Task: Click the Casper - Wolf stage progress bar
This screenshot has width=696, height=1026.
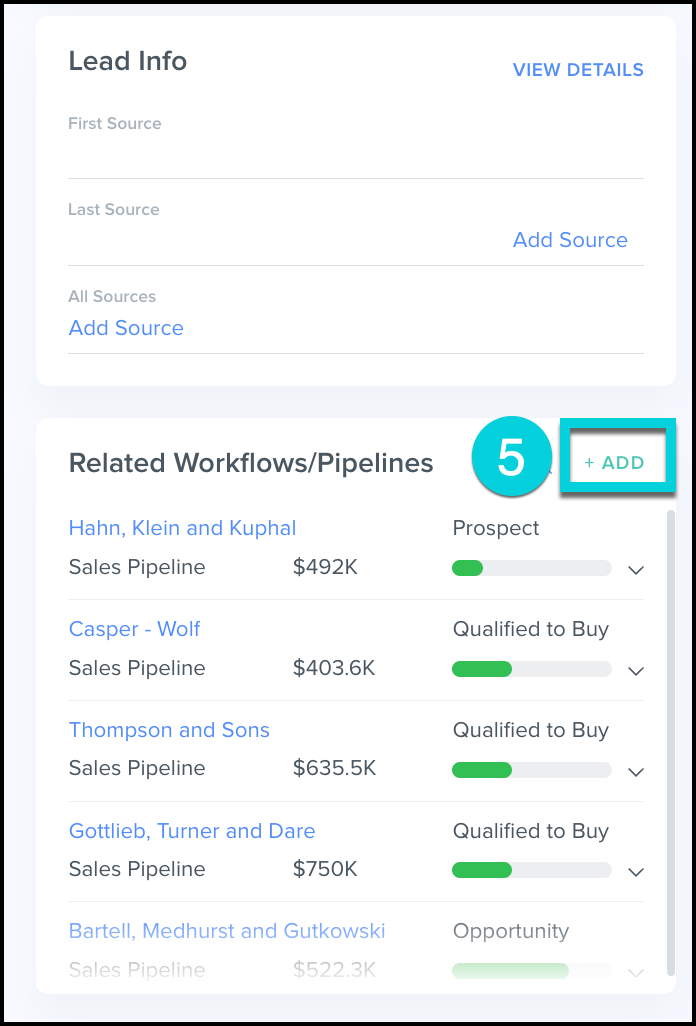Action: 531,669
